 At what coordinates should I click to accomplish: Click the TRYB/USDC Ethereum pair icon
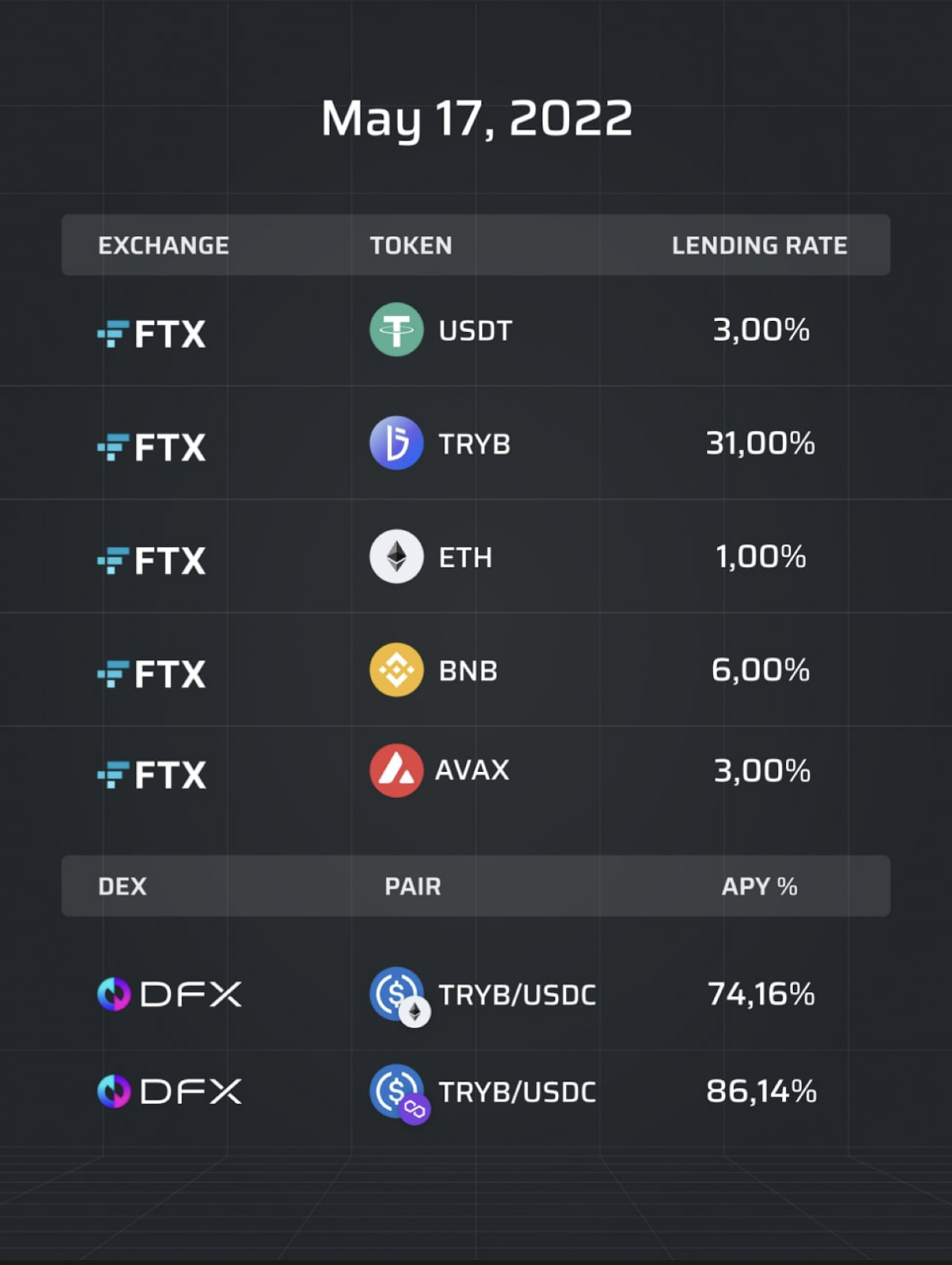click(399, 996)
